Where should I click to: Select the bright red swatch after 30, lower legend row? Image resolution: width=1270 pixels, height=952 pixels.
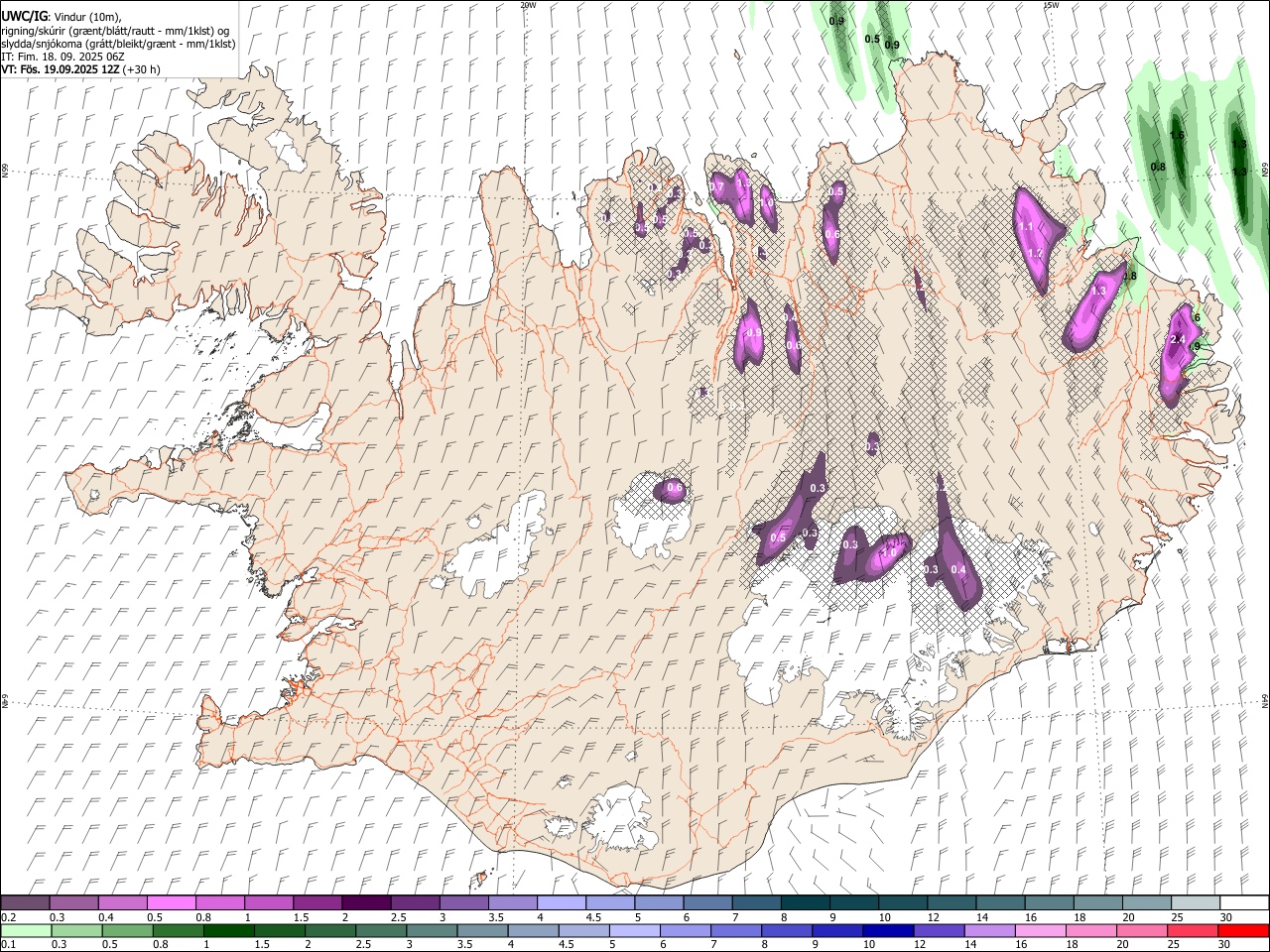pyautogui.click(x=1243, y=931)
